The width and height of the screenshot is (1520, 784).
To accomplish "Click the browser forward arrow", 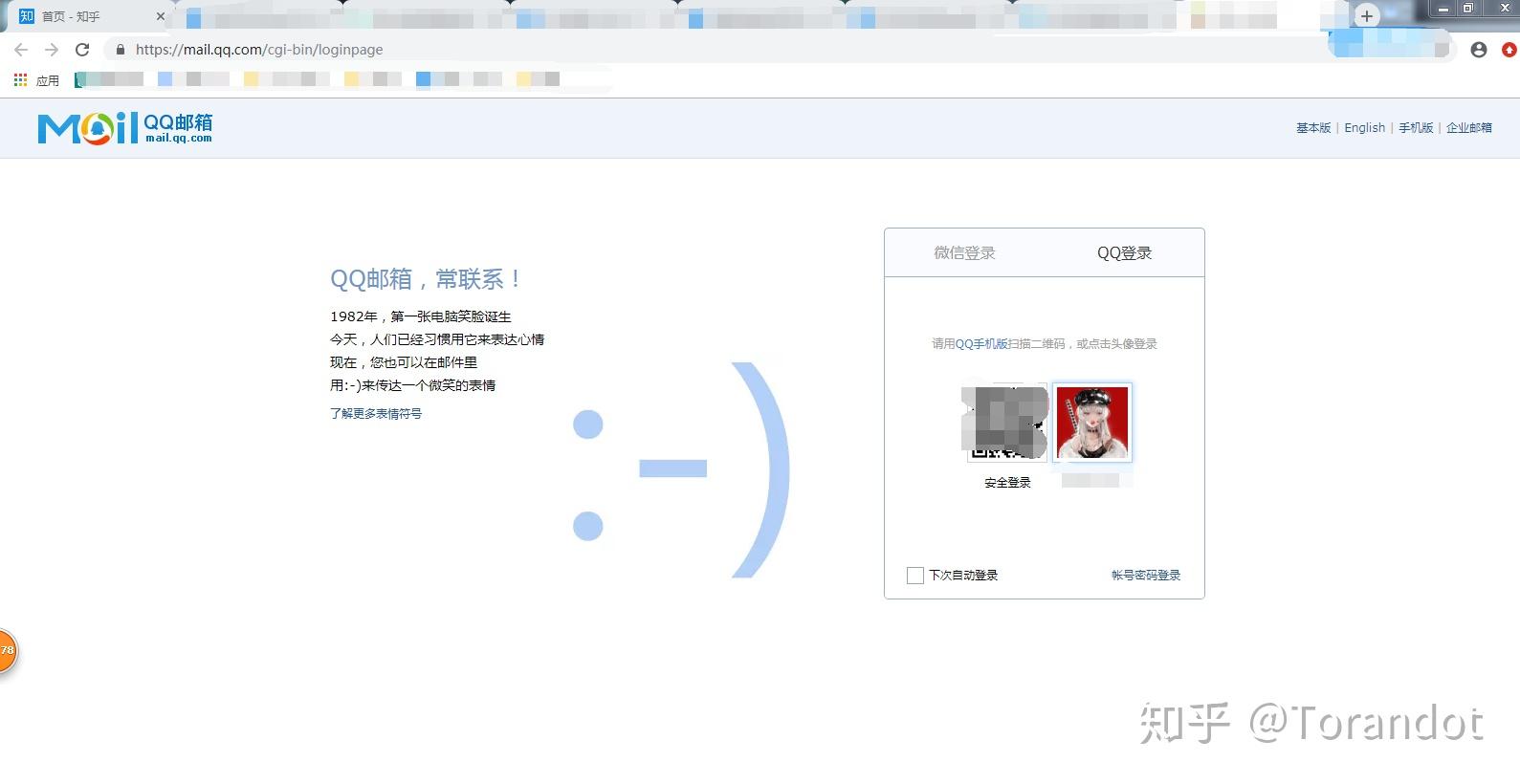I will click(52, 50).
